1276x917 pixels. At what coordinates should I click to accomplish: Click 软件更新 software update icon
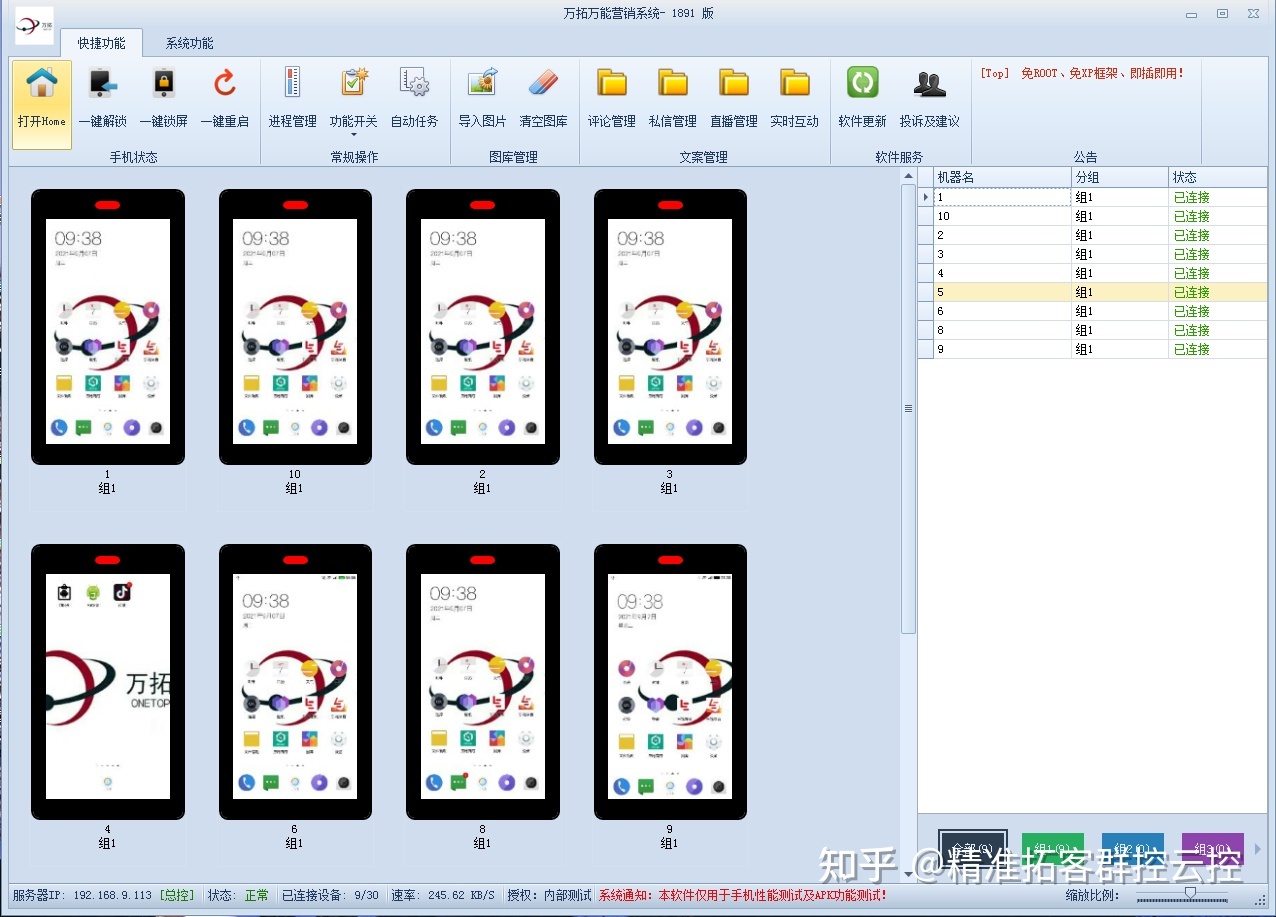[x=862, y=84]
